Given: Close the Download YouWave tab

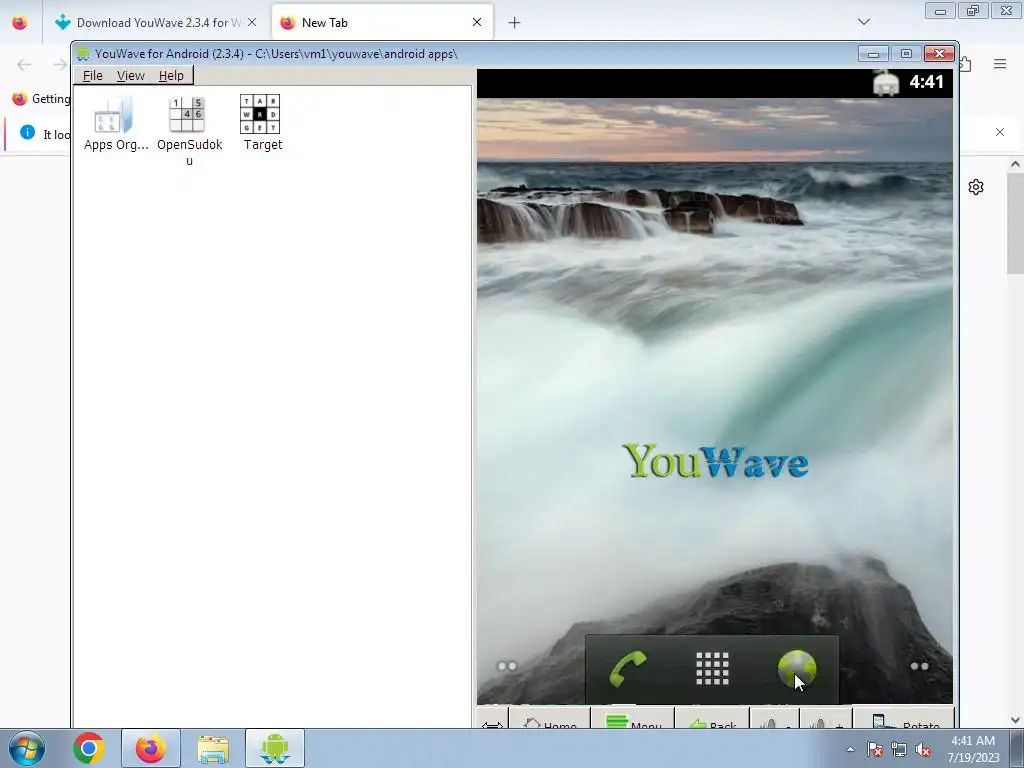Looking at the screenshot, I should [252, 22].
